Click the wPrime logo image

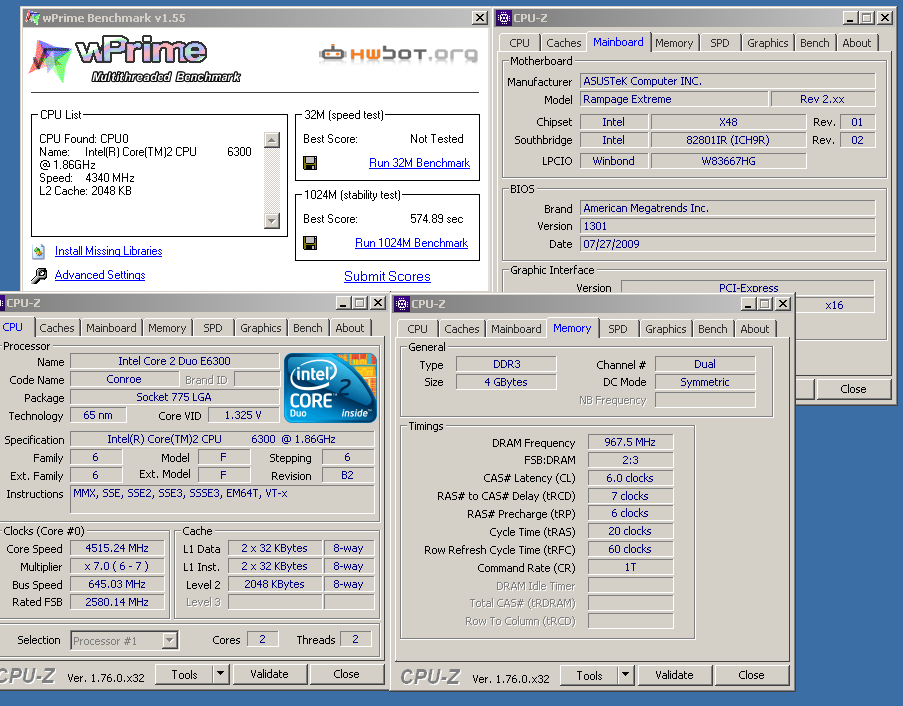point(135,59)
